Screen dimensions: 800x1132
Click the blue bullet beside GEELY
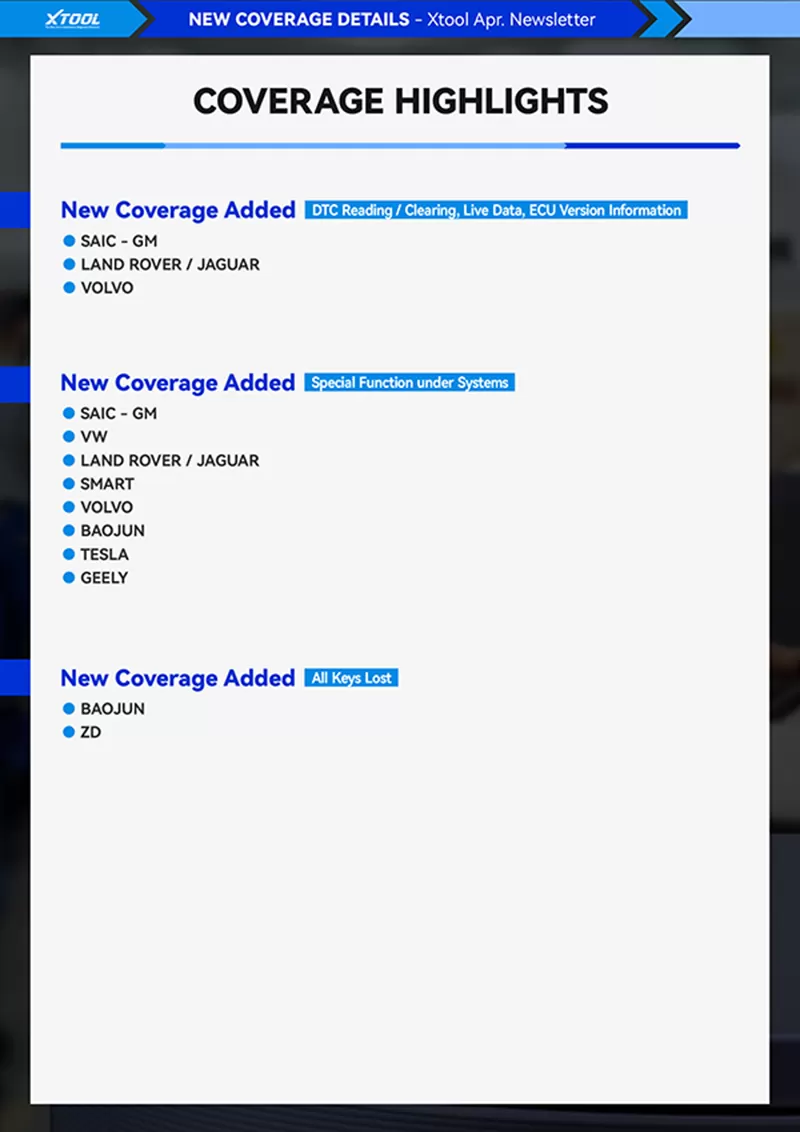[x=69, y=577]
